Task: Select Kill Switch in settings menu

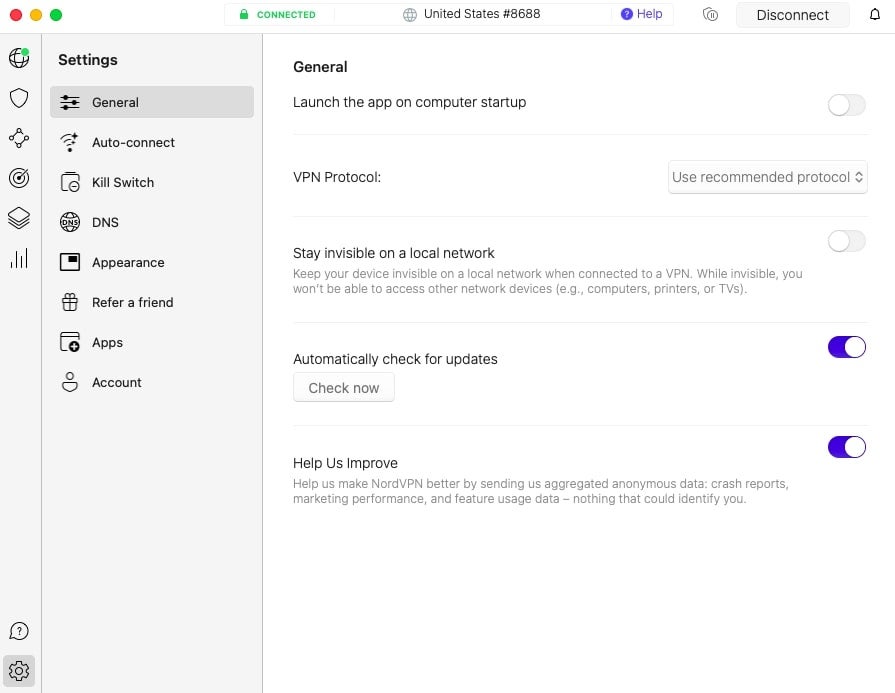Action: point(122,182)
